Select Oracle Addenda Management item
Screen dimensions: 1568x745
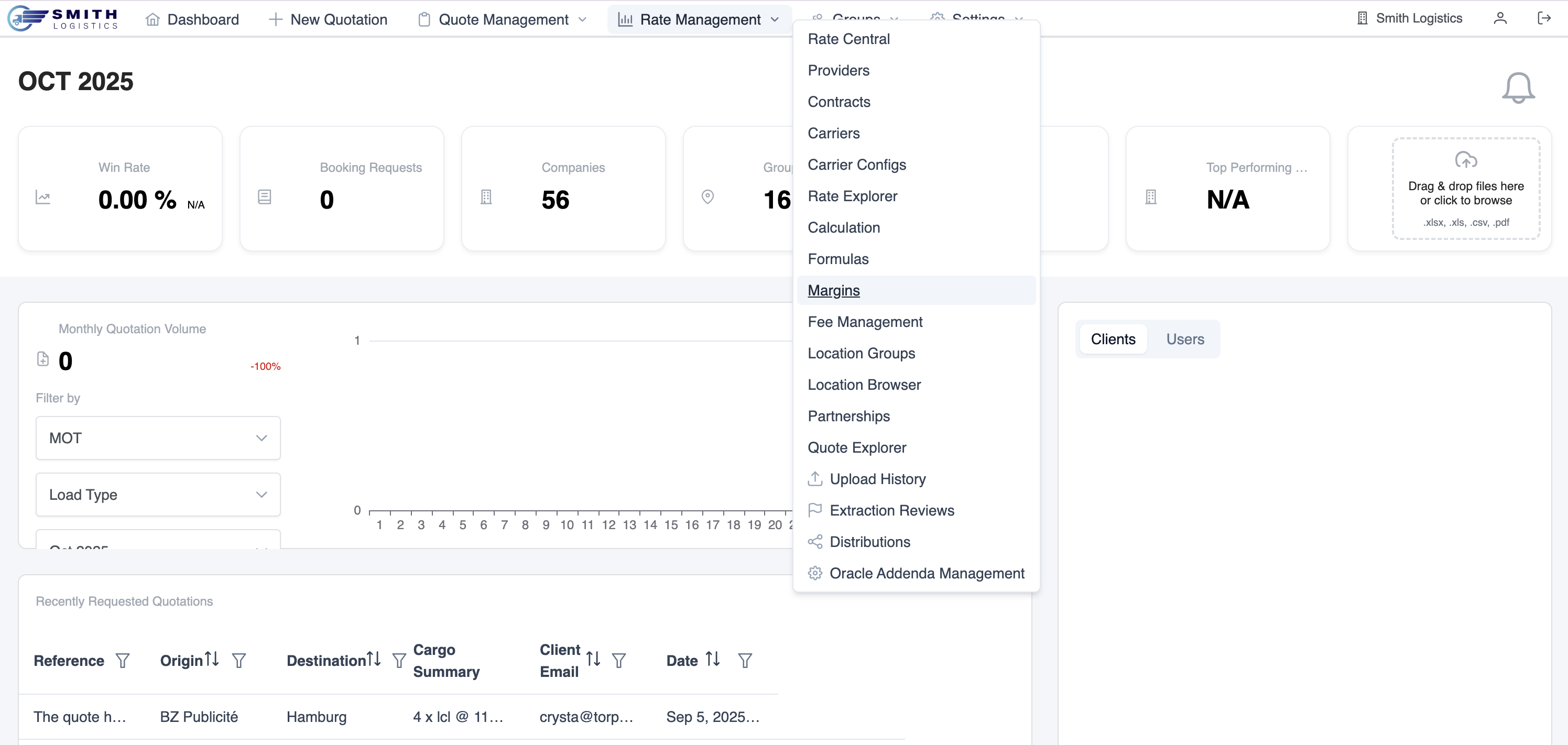(x=927, y=573)
